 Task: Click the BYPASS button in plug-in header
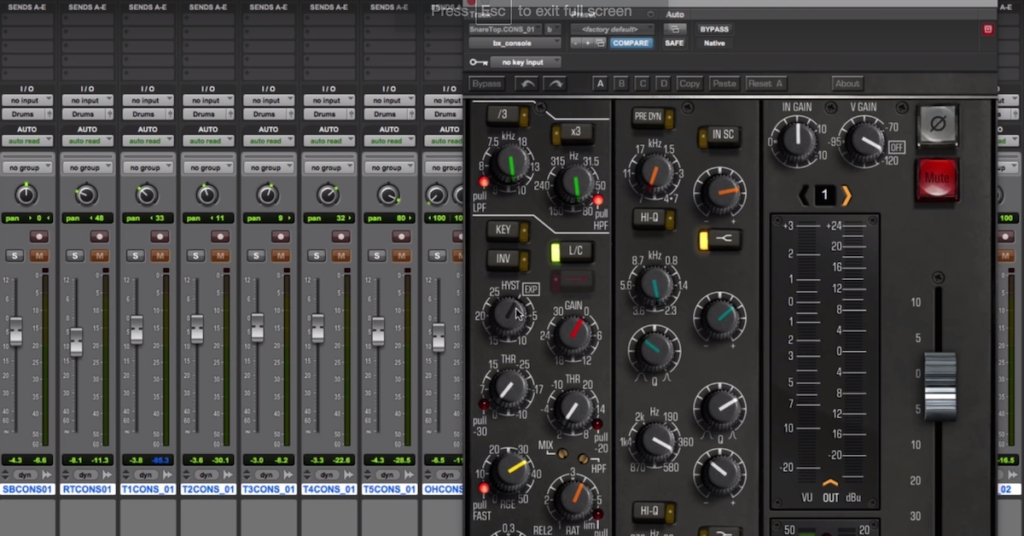coord(714,29)
